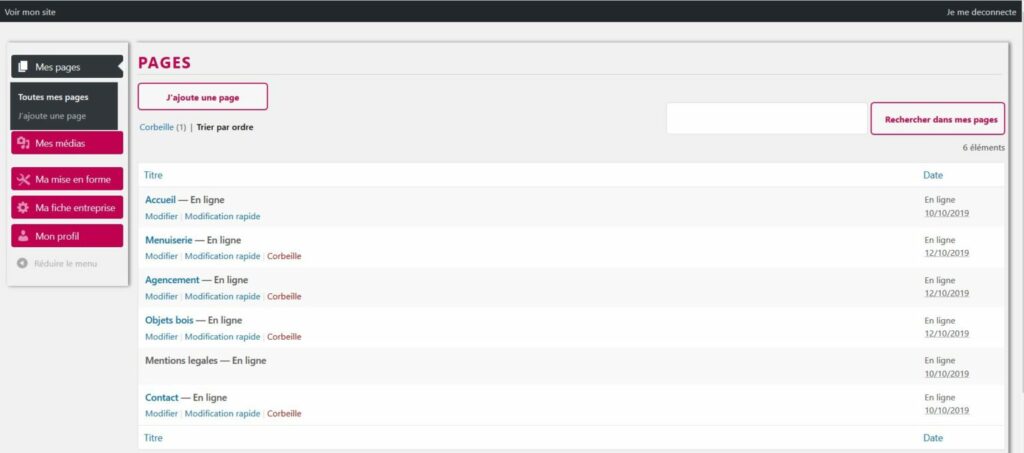Click Modifier under Menuiserie page

[x=161, y=256]
